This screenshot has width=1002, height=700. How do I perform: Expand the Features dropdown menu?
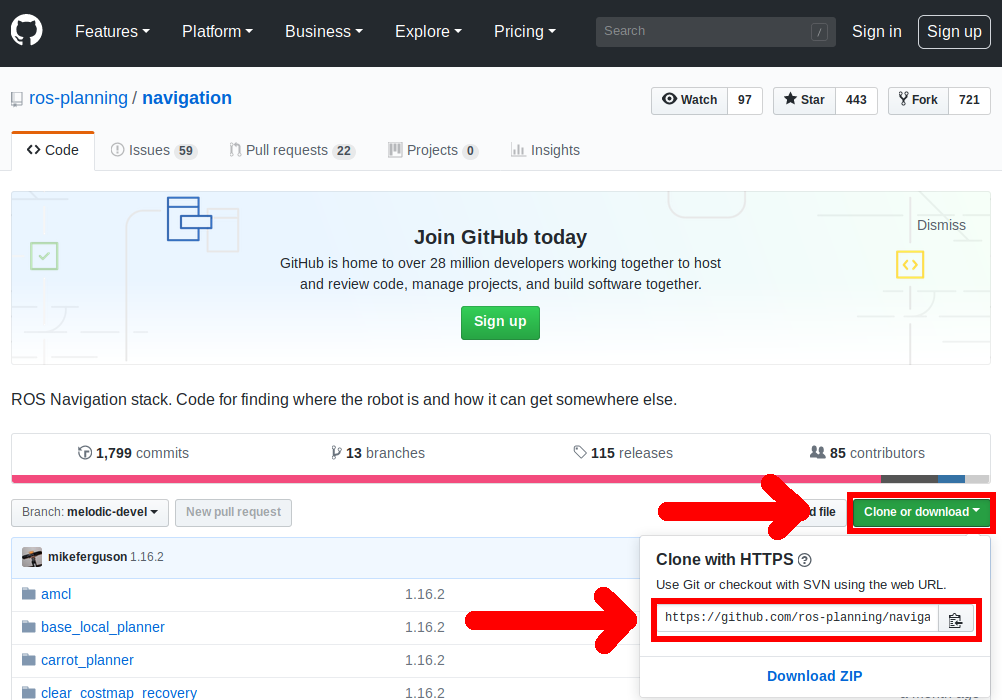[x=112, y=31]
